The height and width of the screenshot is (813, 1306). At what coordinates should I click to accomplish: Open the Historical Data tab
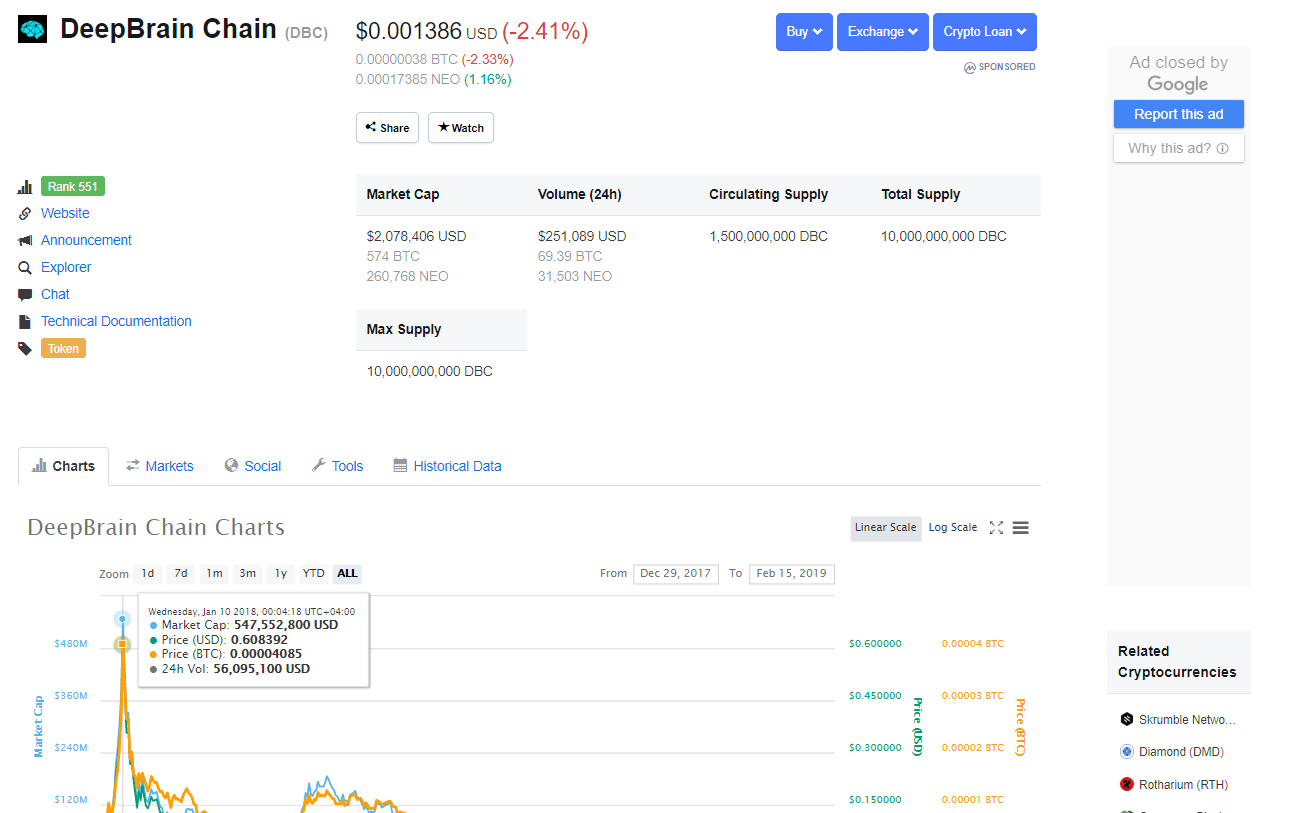pyautogui.click(x=447, y=466)
